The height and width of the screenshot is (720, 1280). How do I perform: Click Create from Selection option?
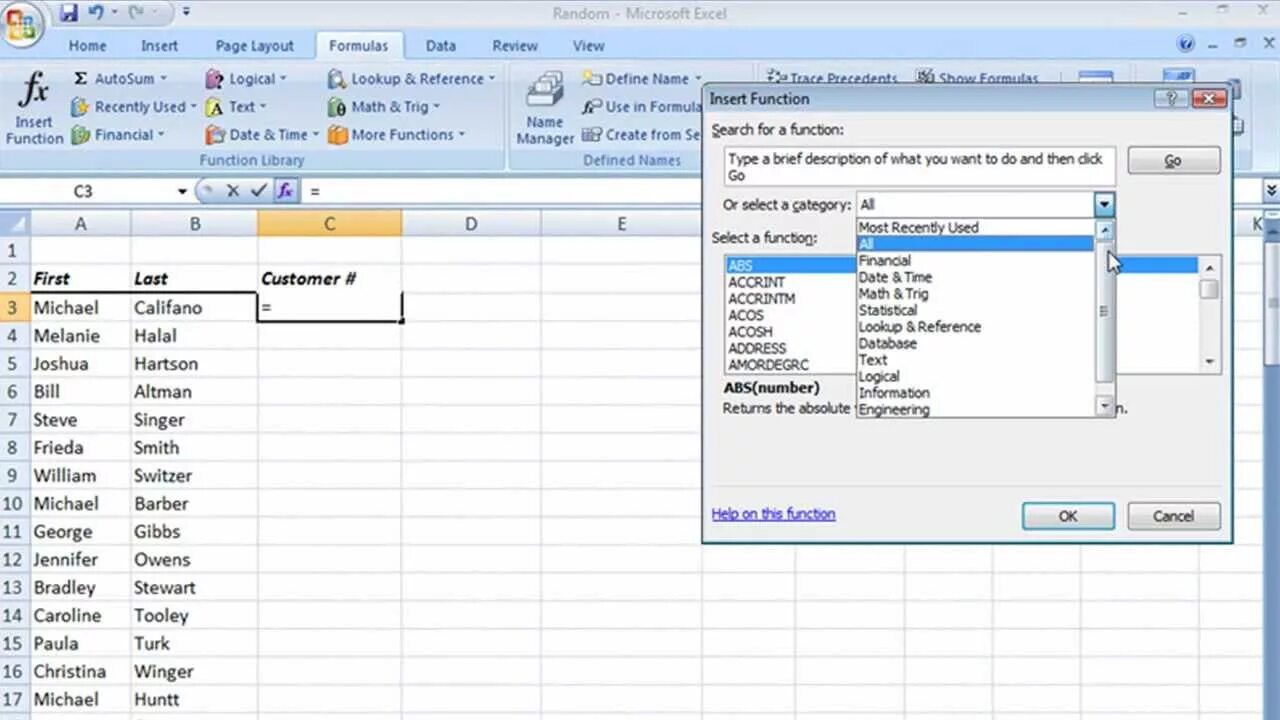[x=641, y=134]
